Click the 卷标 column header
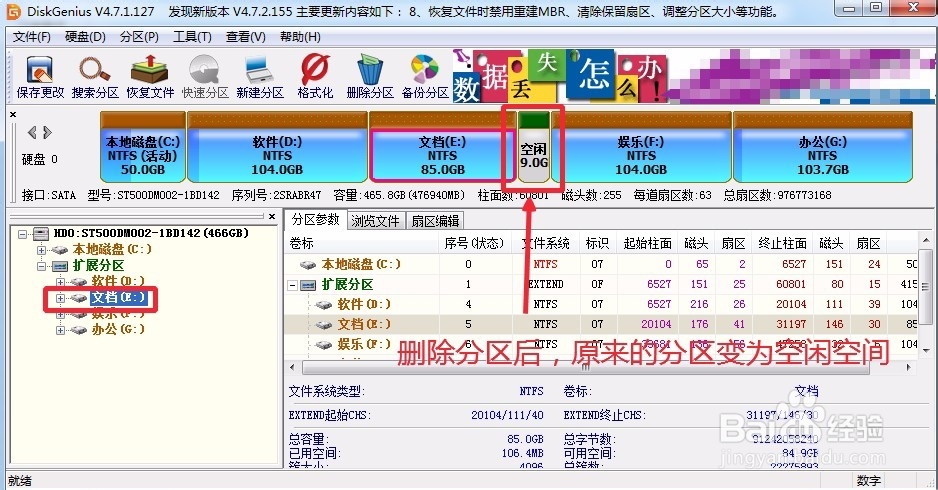Screen dimensions: 938x490 362,244
